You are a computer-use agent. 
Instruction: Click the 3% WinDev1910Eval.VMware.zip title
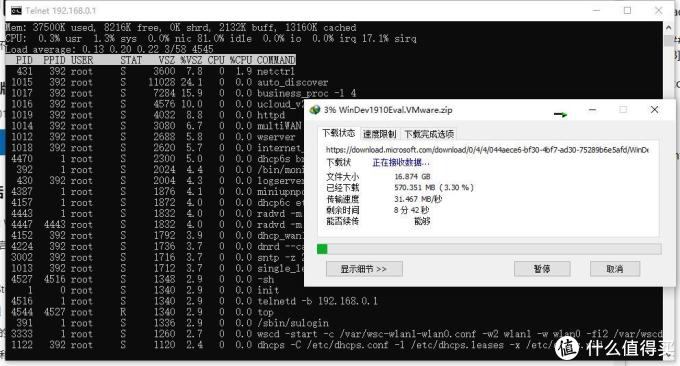point(388,110)
